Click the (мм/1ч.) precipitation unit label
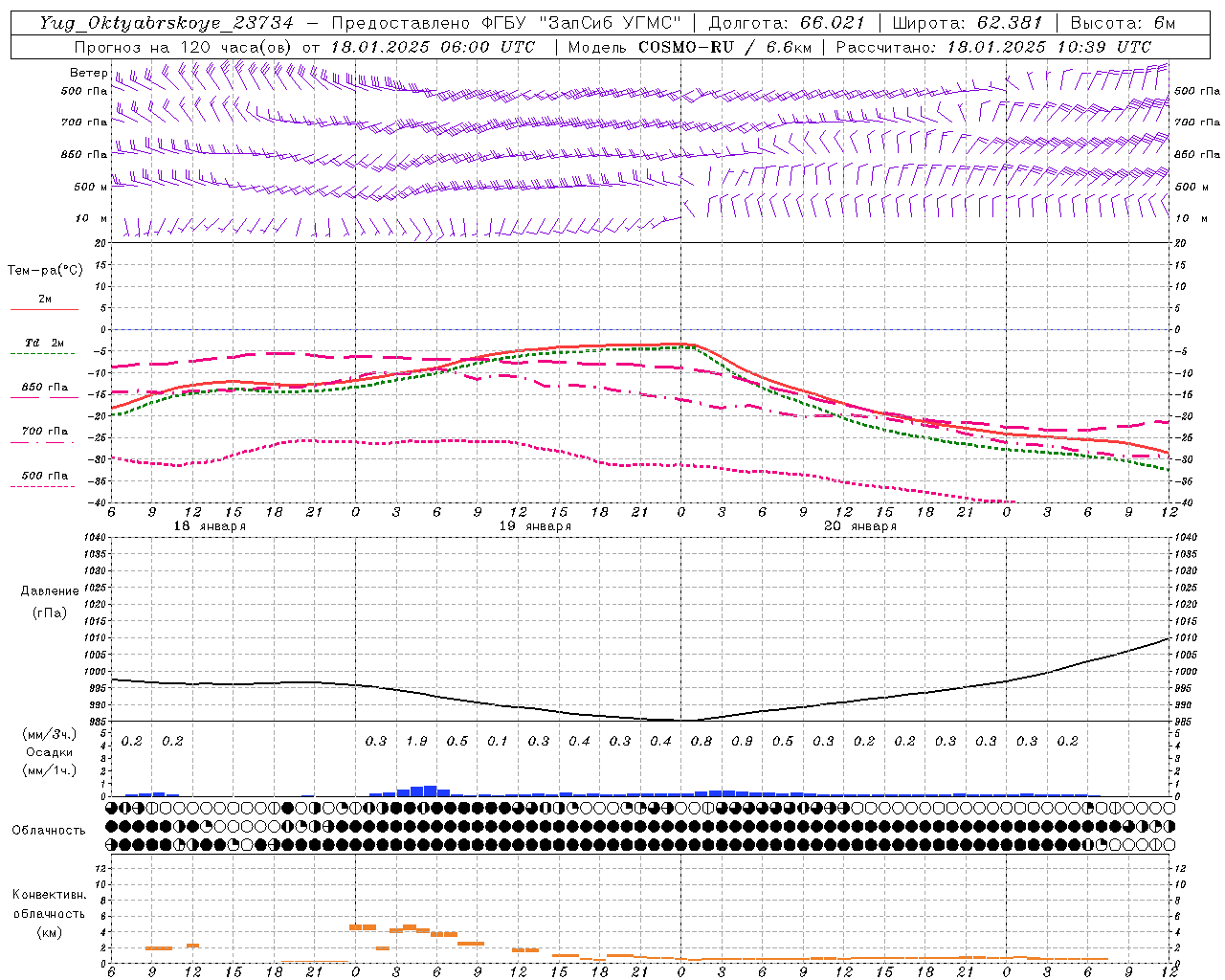Viewport: 1225px width, 980px height. tap(50, 770)
